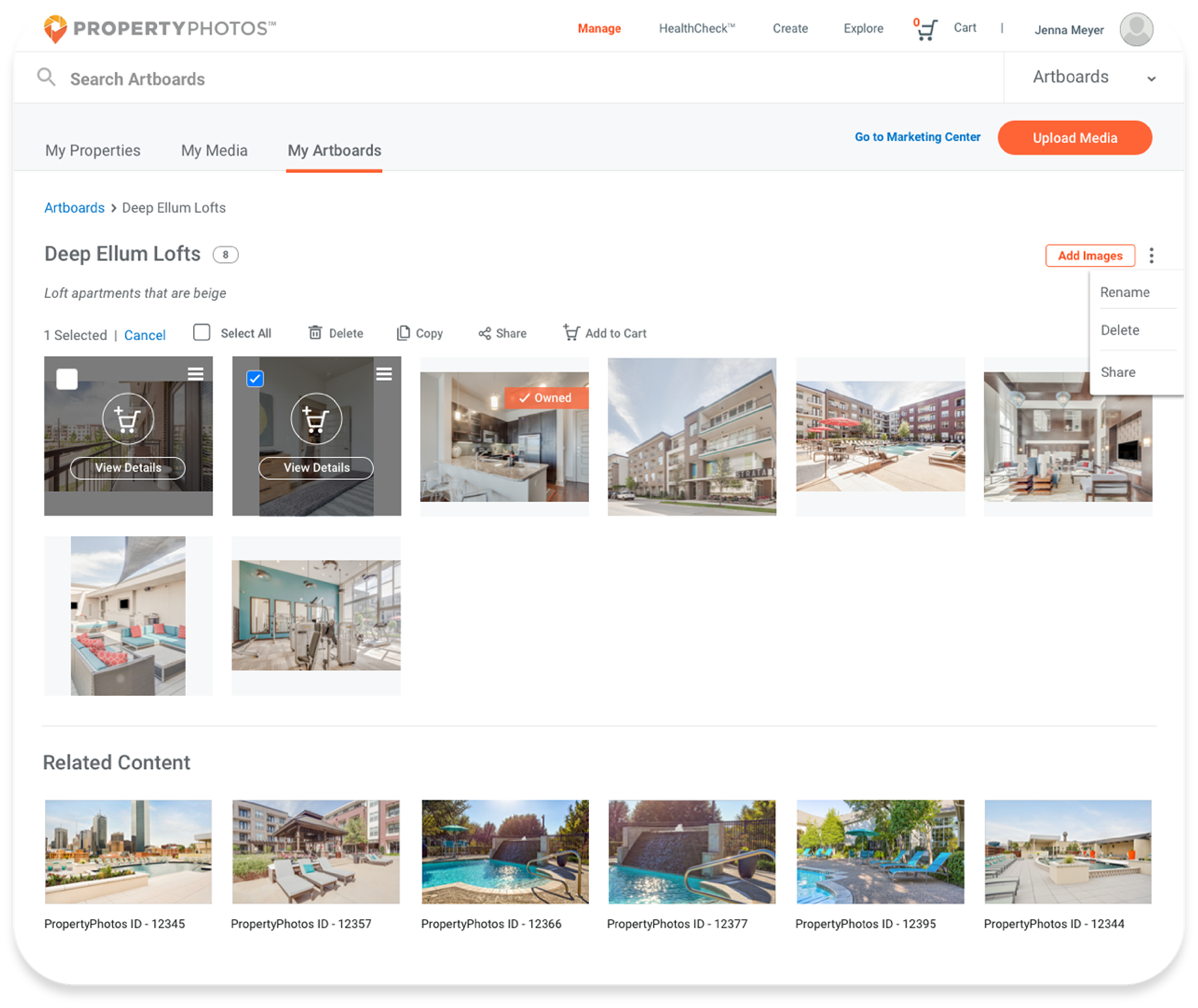Click the image count badge showing 8

pyautogui.click(x=225, y=255)
